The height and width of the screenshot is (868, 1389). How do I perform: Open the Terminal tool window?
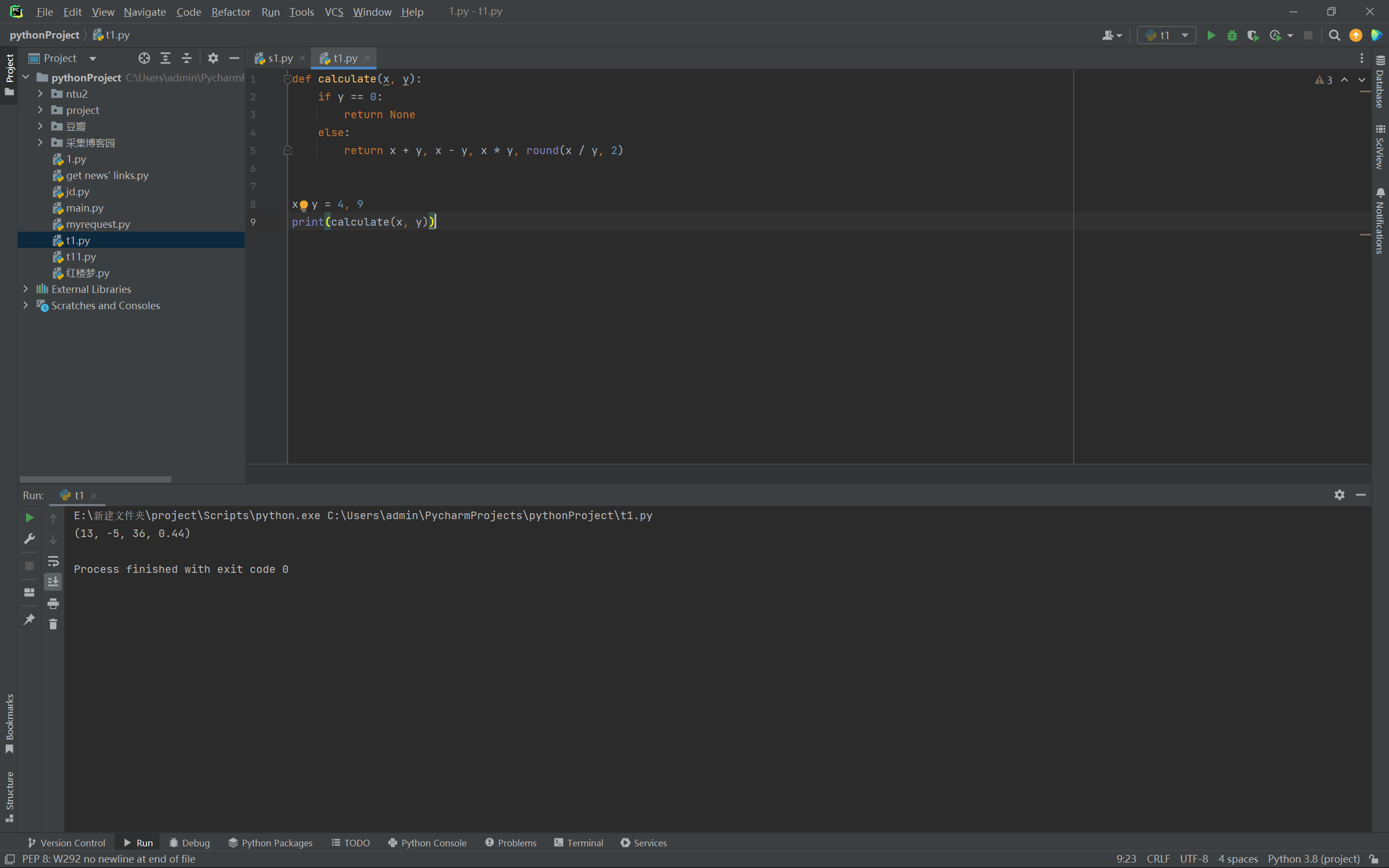pos(578,843)
